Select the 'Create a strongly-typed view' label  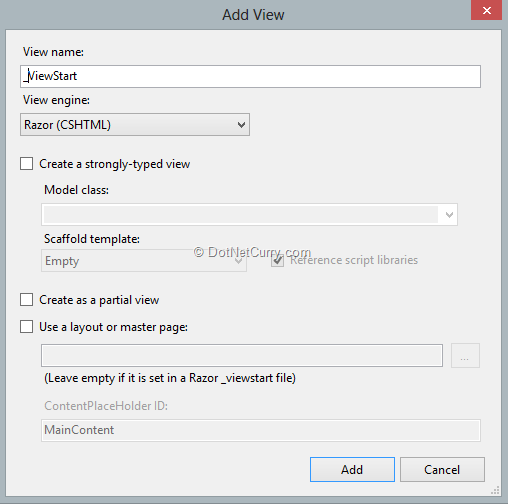coord(115,164)
